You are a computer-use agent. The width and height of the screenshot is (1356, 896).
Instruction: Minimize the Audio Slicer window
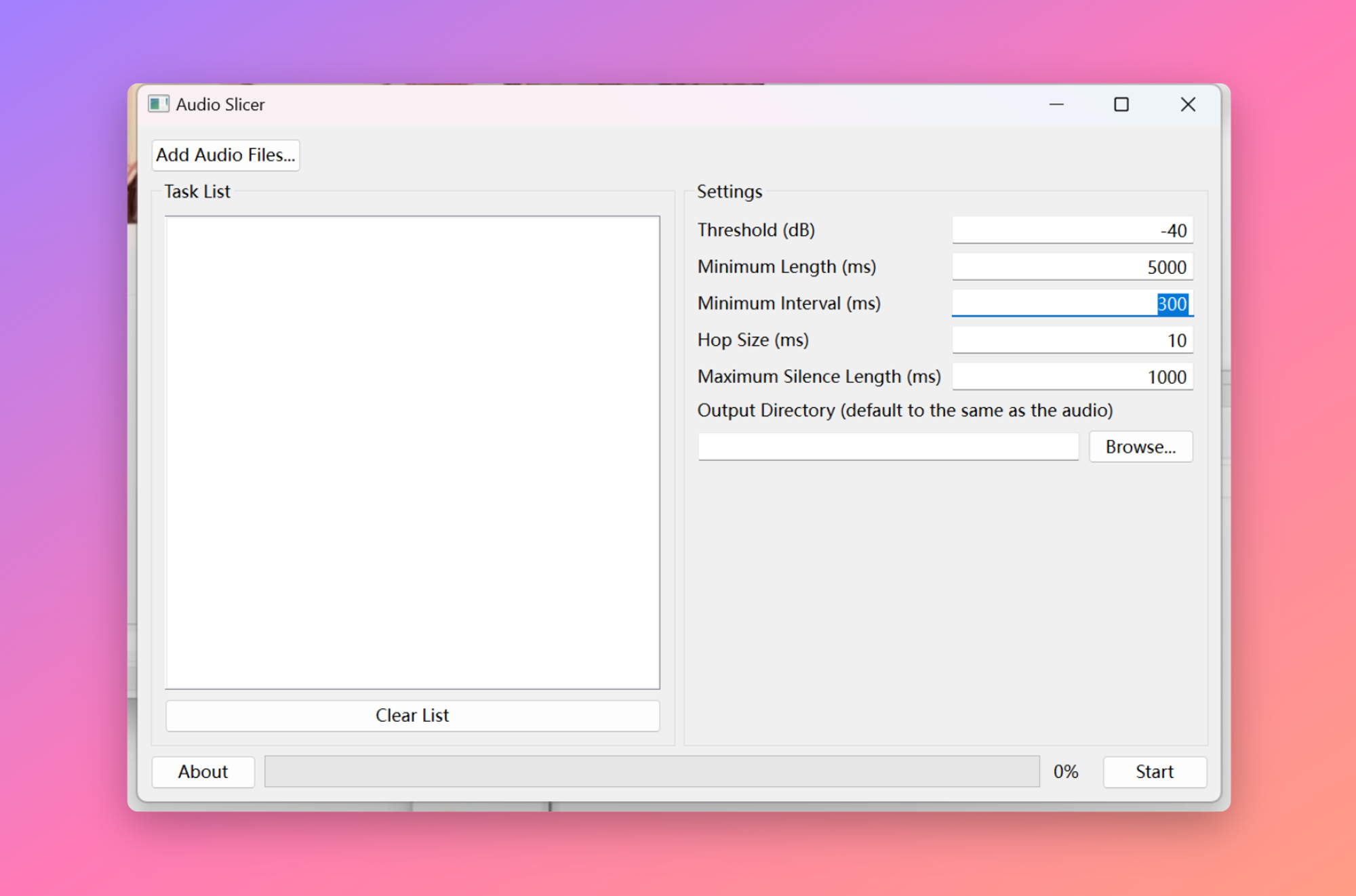1056,104
